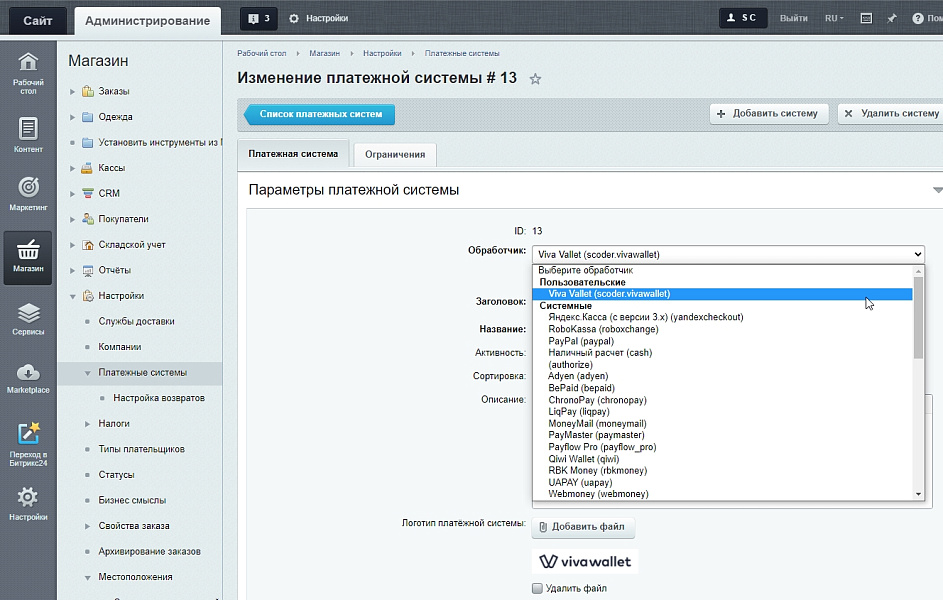
Task: Open the Маркетинг sidebar section
Action: point(28,194)
